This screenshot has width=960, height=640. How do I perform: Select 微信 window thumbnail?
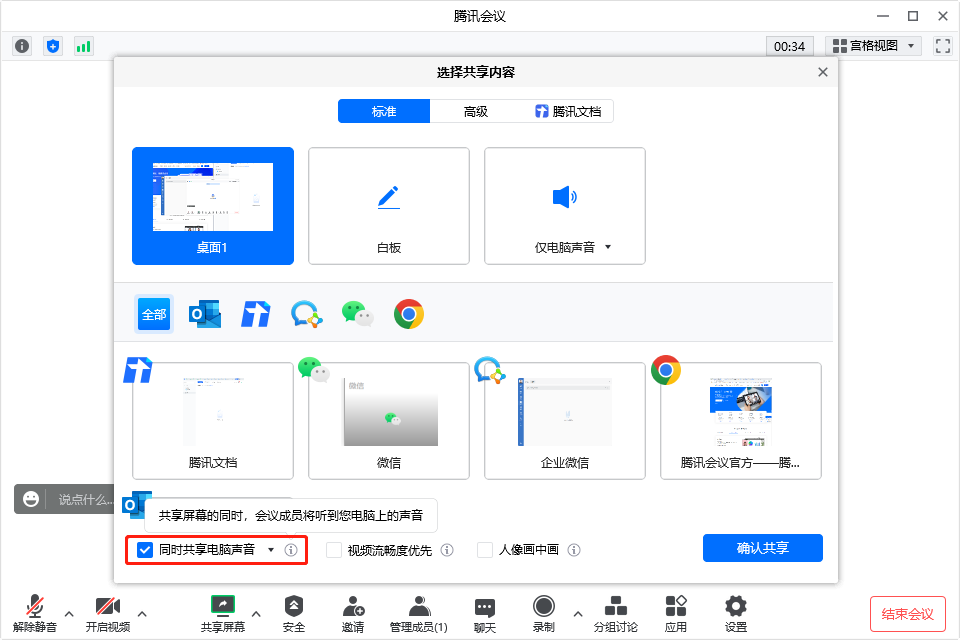pyautogui.click(x=389, y=421)
